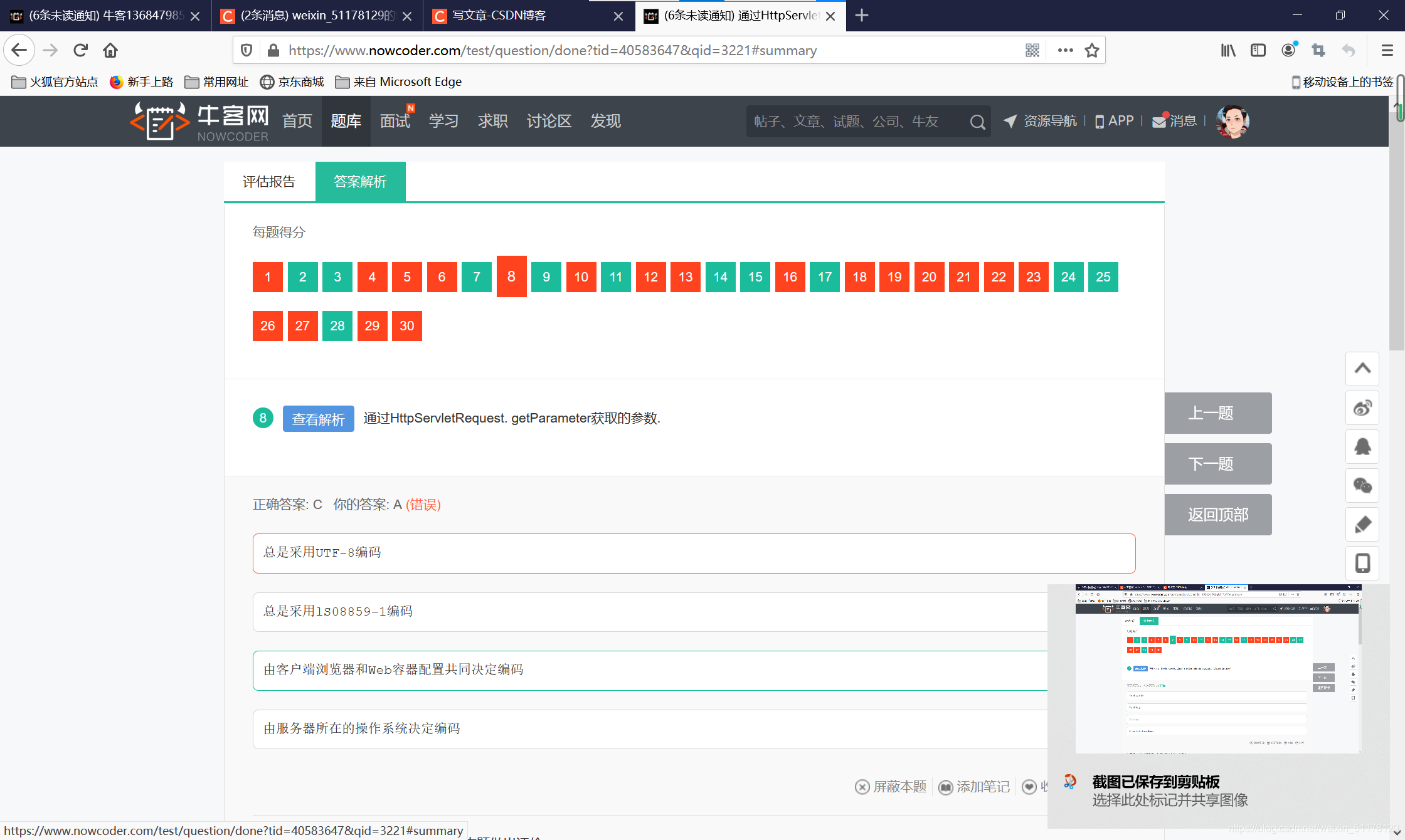Screen dimensions: 1405x840
Task: Go to next question with 下一题
Action: 1218,464
